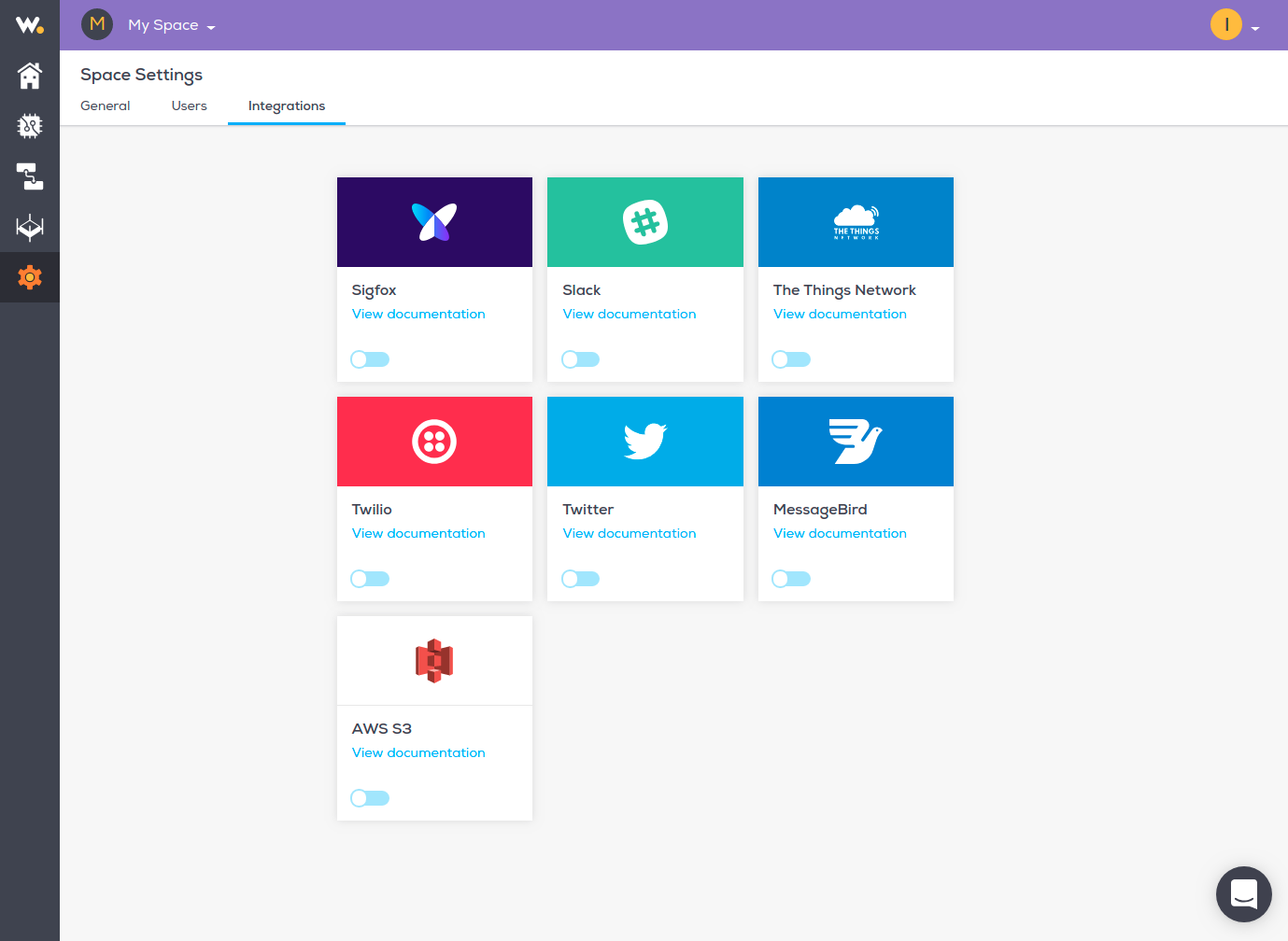Activate the MessageBird integration toggle

pyautogui.click(x=791, y=579)
